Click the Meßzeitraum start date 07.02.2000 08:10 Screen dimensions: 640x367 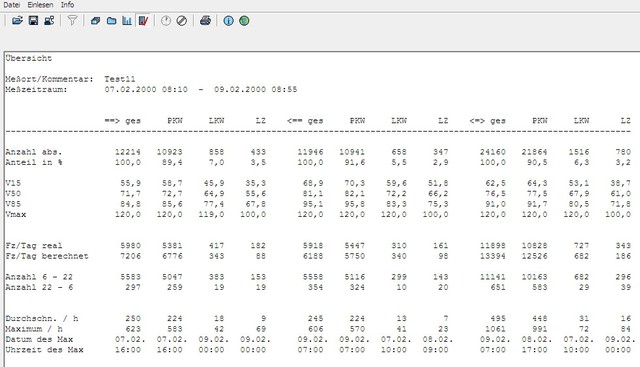pyautogui.click(x=146, y=89)
